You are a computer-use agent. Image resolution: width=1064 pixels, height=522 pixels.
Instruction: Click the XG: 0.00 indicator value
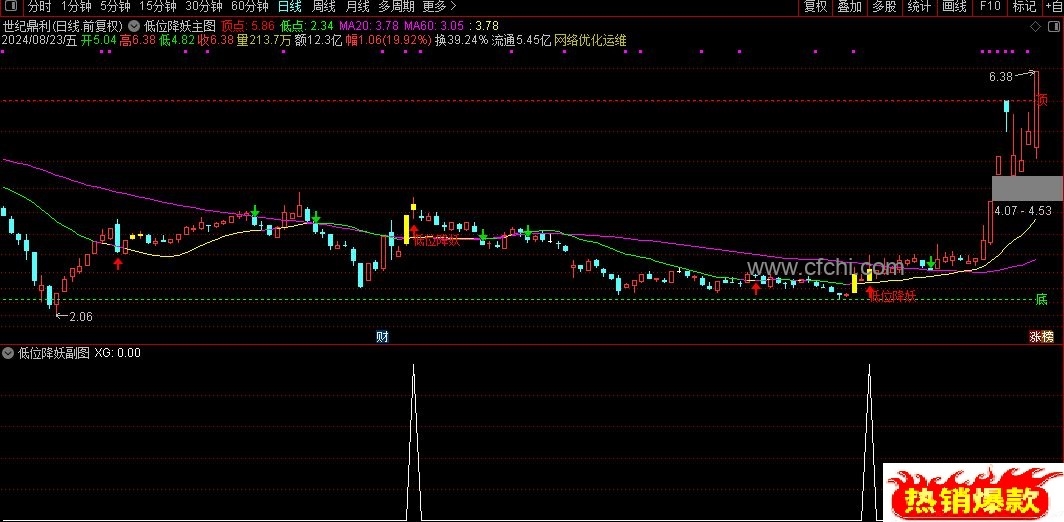(117, 353)
